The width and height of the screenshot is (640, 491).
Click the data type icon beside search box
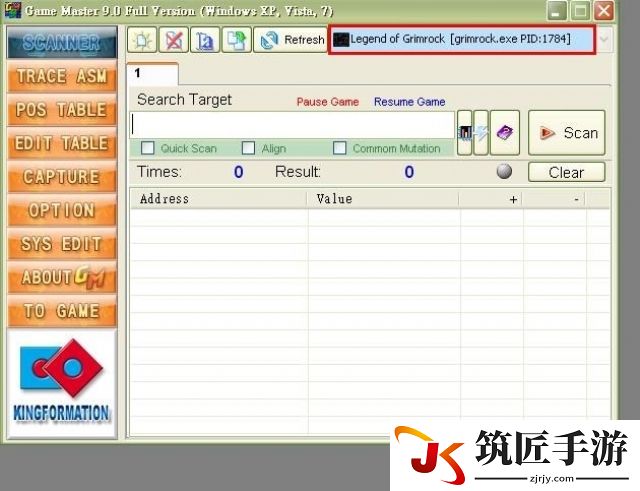[x=464, y=133]
